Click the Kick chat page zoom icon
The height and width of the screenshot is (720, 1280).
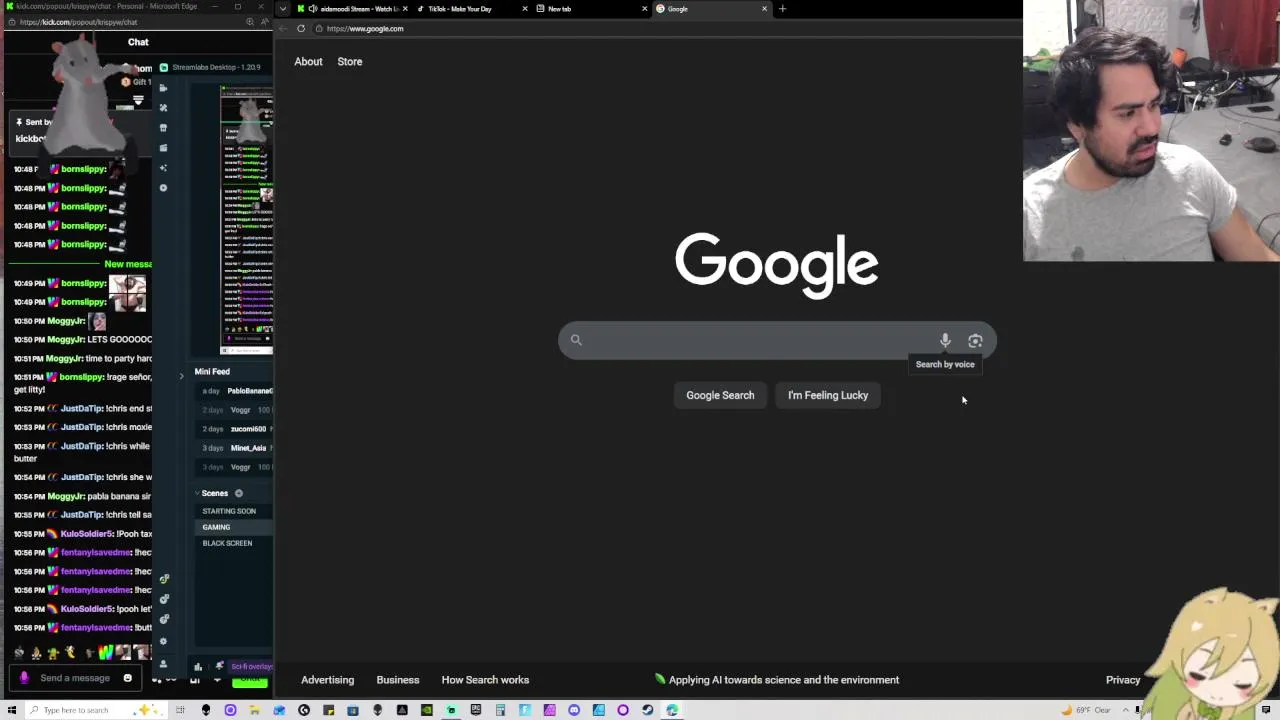click(250, 22)
